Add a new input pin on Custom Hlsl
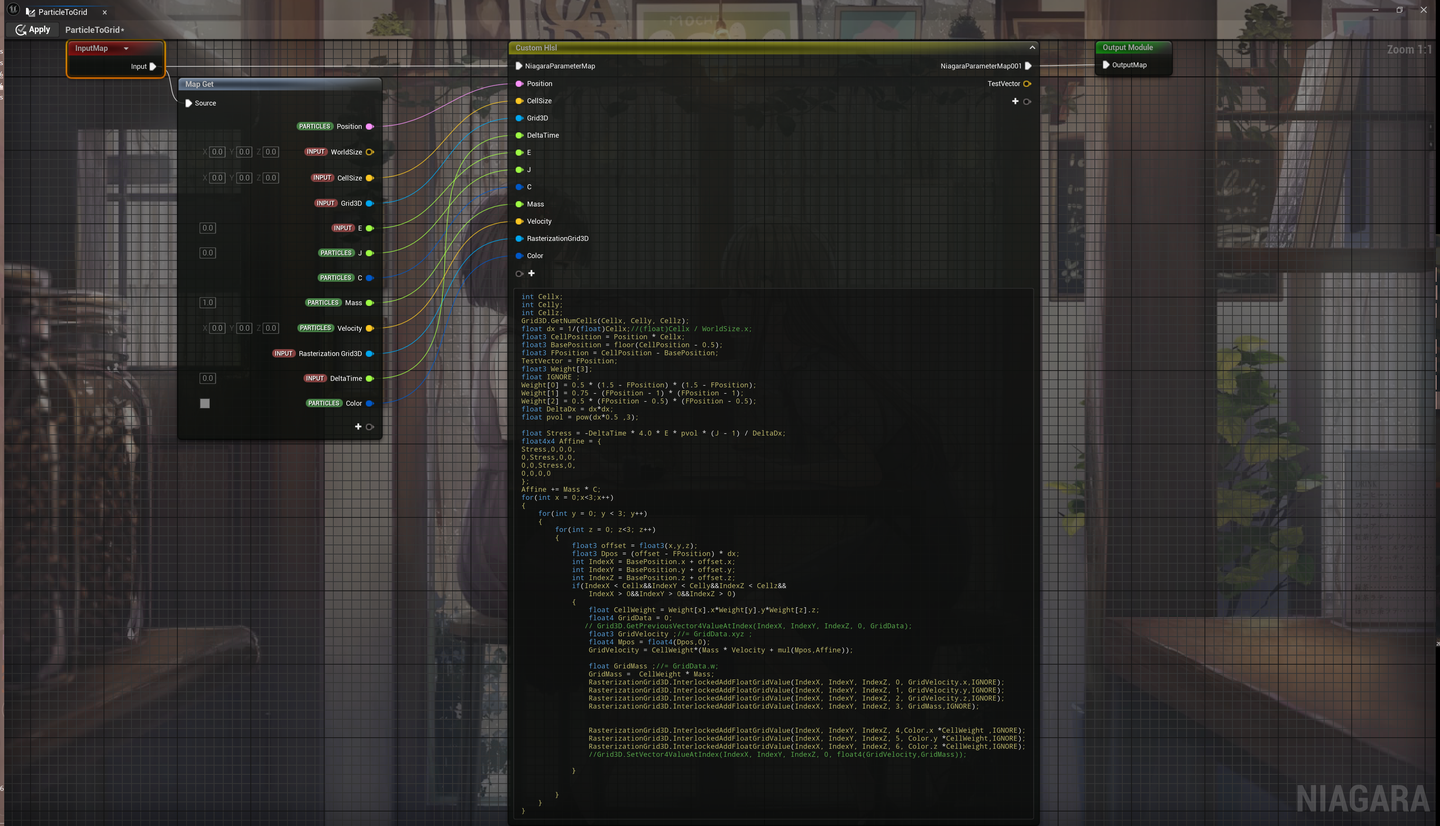Image resolution: width=1440 pixels, height=826 pixels. (x=531, y=273)
